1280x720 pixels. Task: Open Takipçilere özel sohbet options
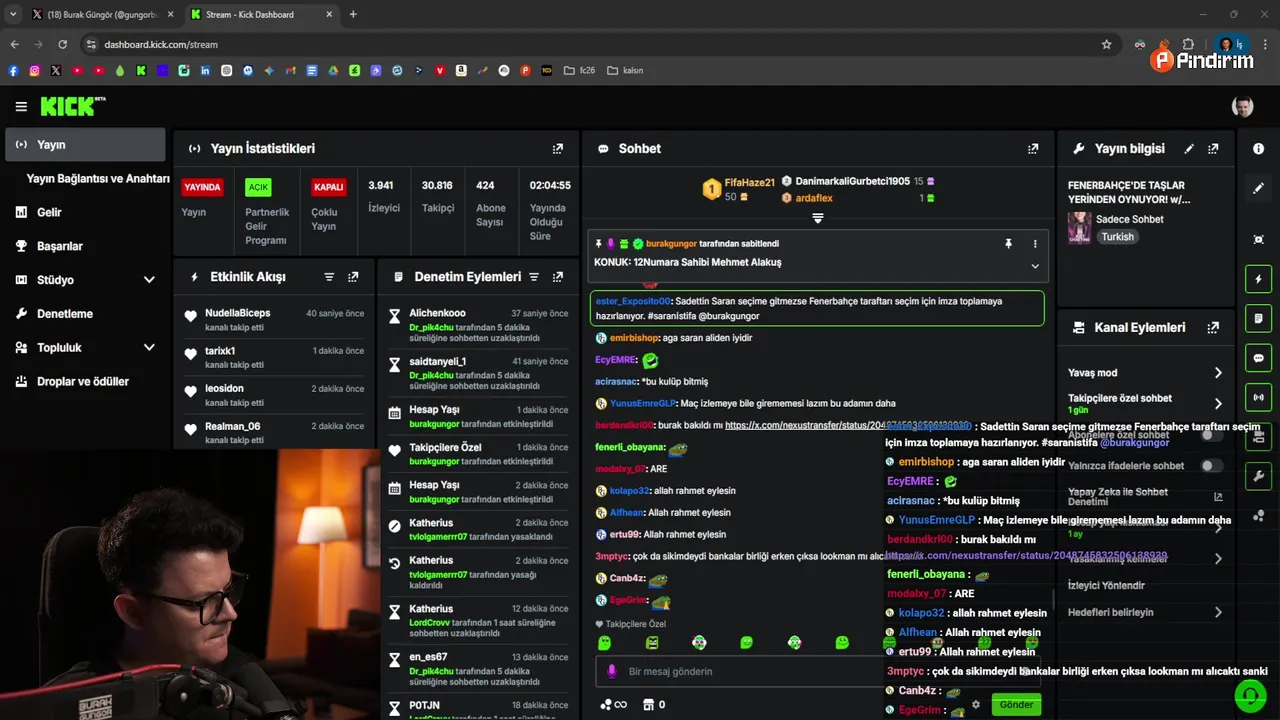[1218, 403]
